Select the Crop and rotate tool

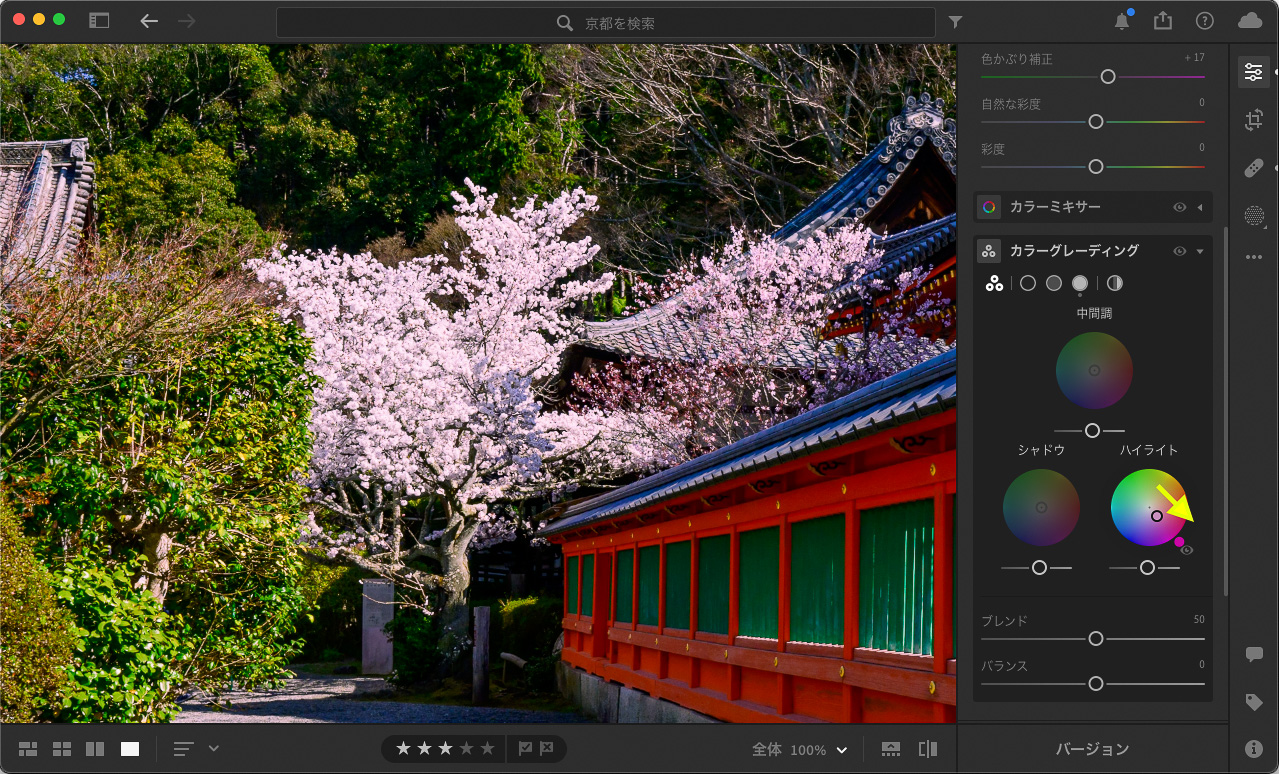(1253, 121)
